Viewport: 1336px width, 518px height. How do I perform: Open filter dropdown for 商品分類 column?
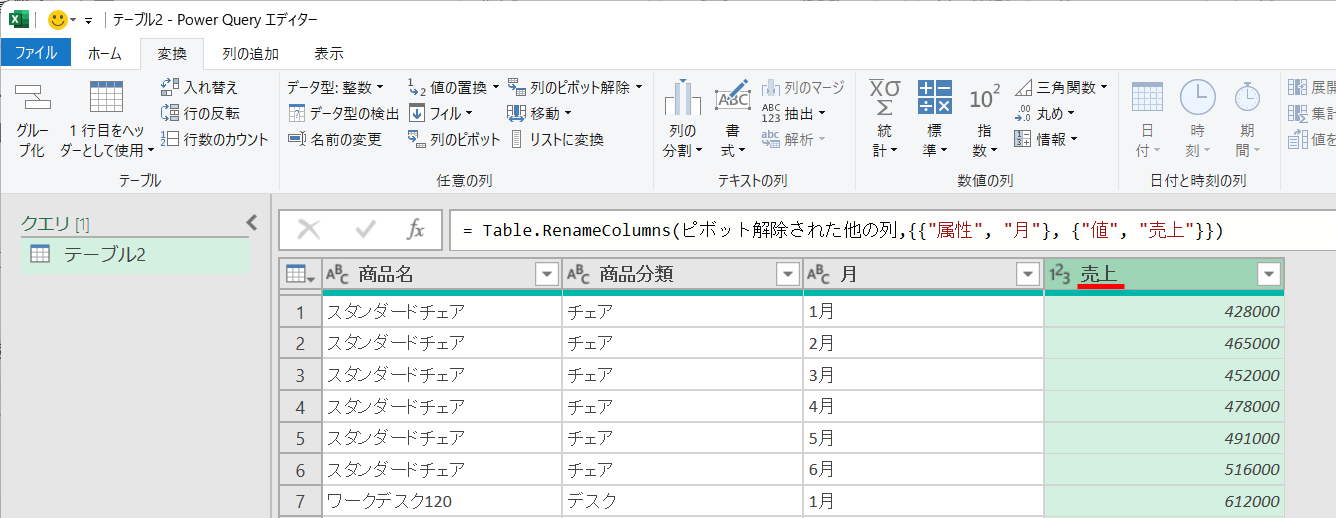pyautogui.click(x=788, y=274)
